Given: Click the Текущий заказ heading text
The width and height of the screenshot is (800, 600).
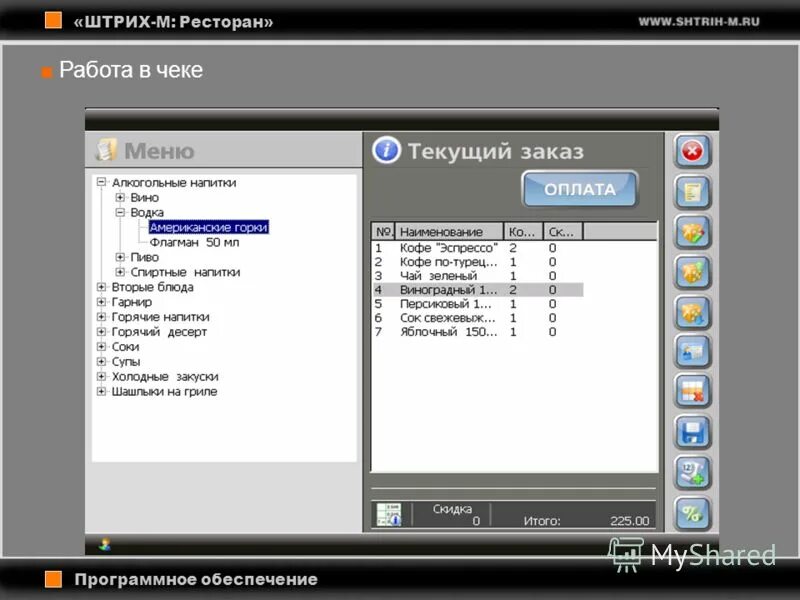Looking at the screenshot, I should (495, 152).
